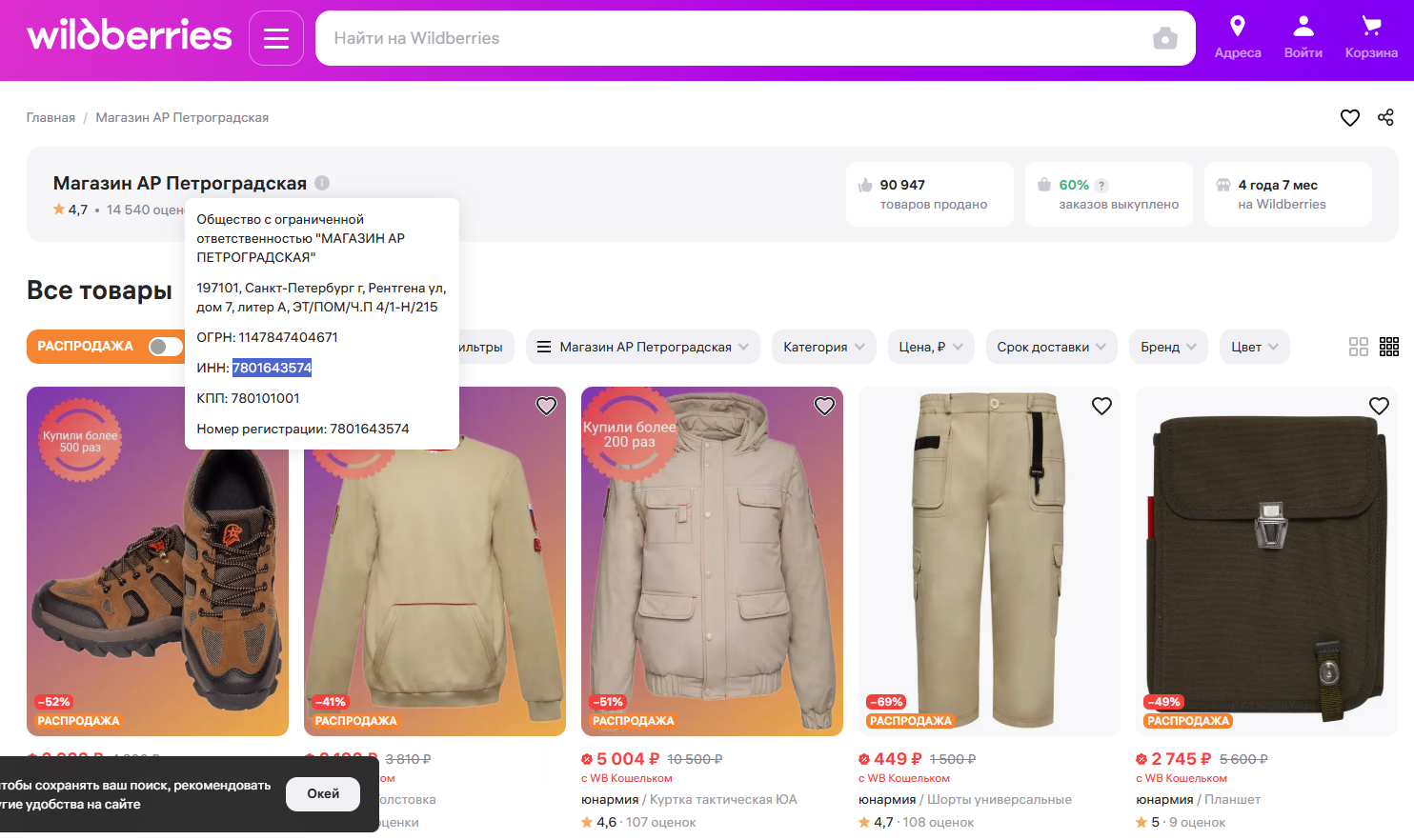Click the КПП: 780101001 line
Image resolution: width=1414 pixels, height=840 pixels.
pos(248,398)
